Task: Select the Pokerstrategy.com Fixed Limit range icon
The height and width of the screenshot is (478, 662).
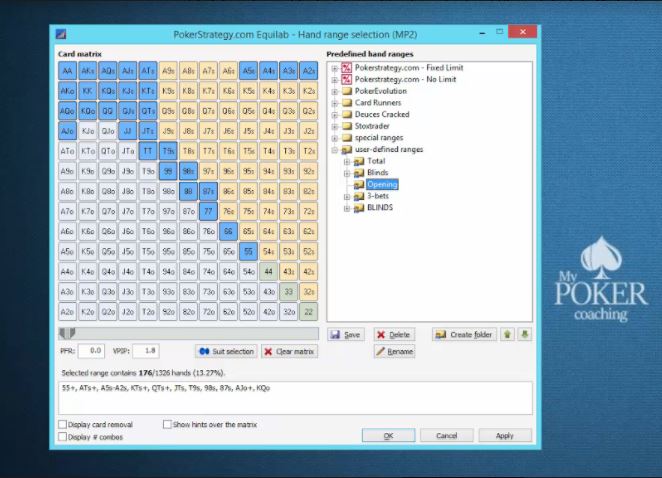Action: pos(347,68)
